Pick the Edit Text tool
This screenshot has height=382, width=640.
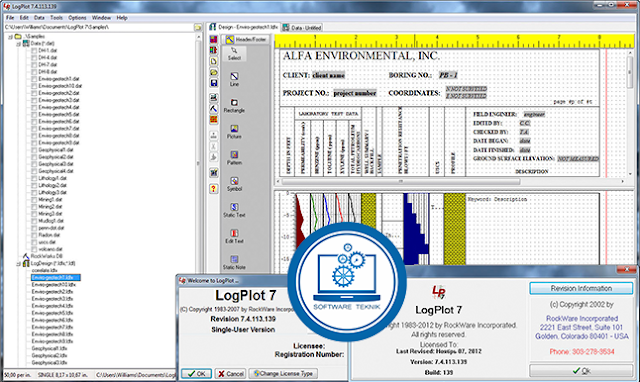click(234, 236)
